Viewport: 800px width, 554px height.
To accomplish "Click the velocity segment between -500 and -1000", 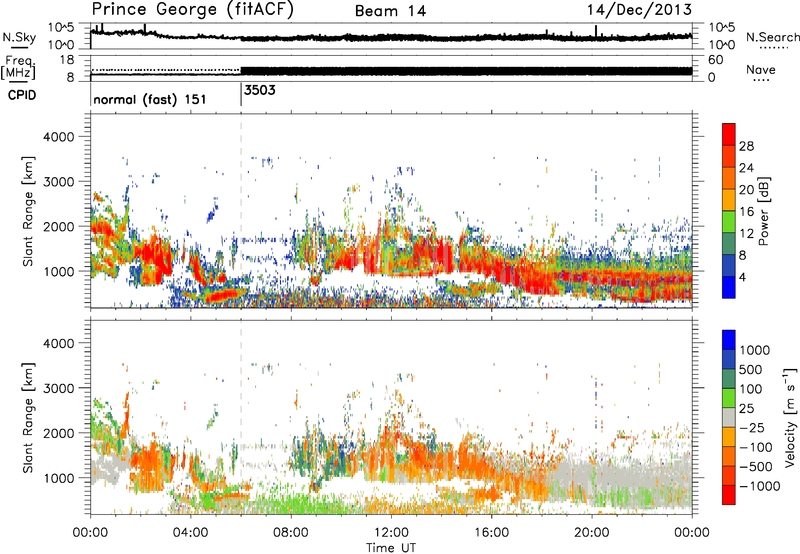I will coord(729,475).
